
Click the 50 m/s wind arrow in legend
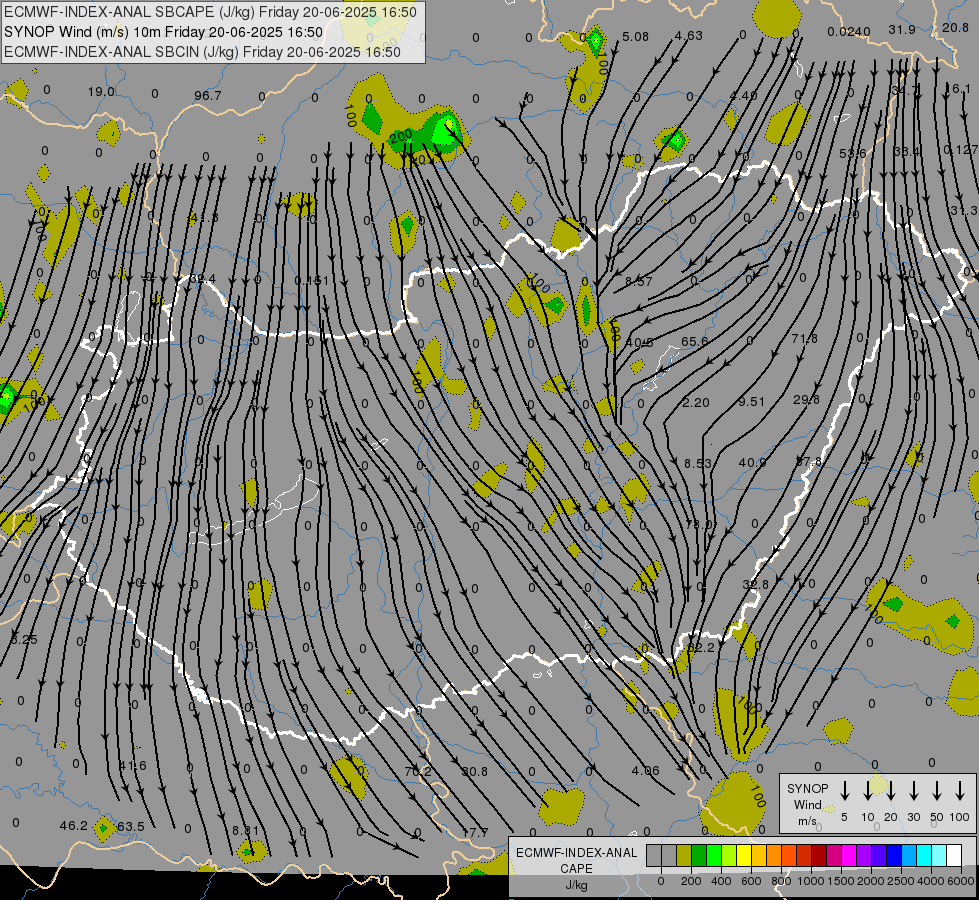coord(937,791)
